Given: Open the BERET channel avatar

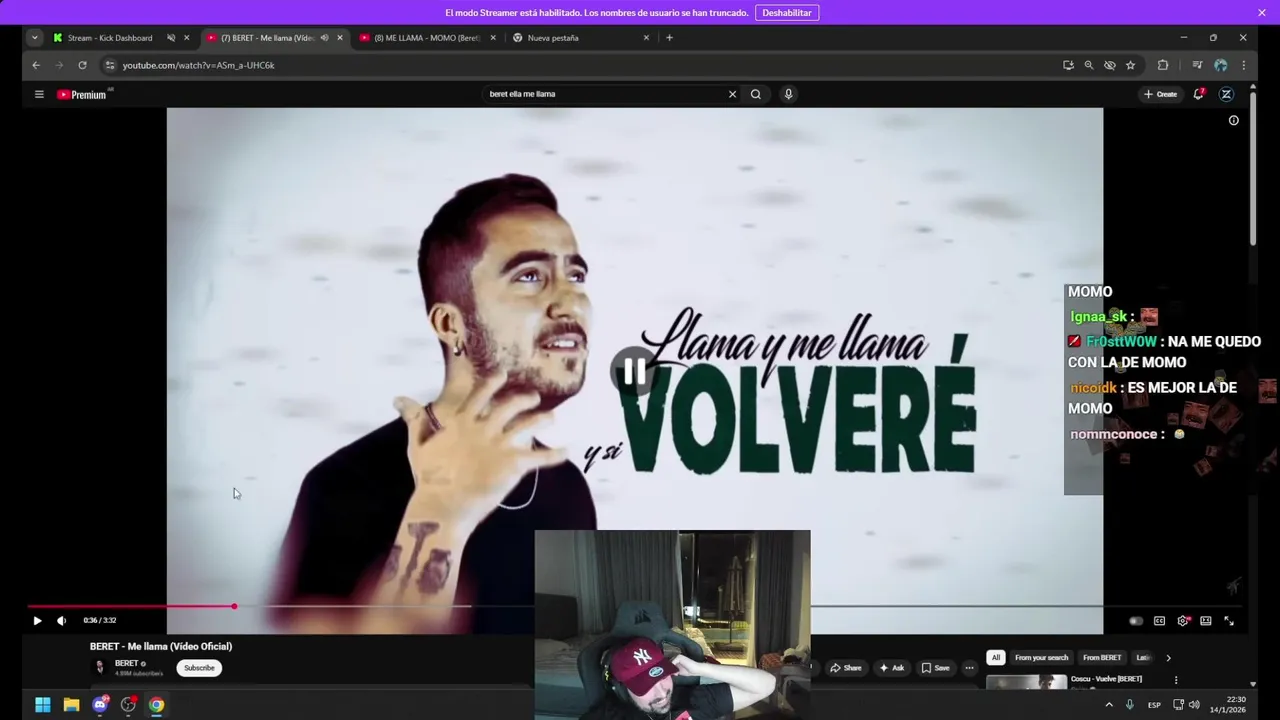Looking at the screenshot, I should tap(100, 667).
